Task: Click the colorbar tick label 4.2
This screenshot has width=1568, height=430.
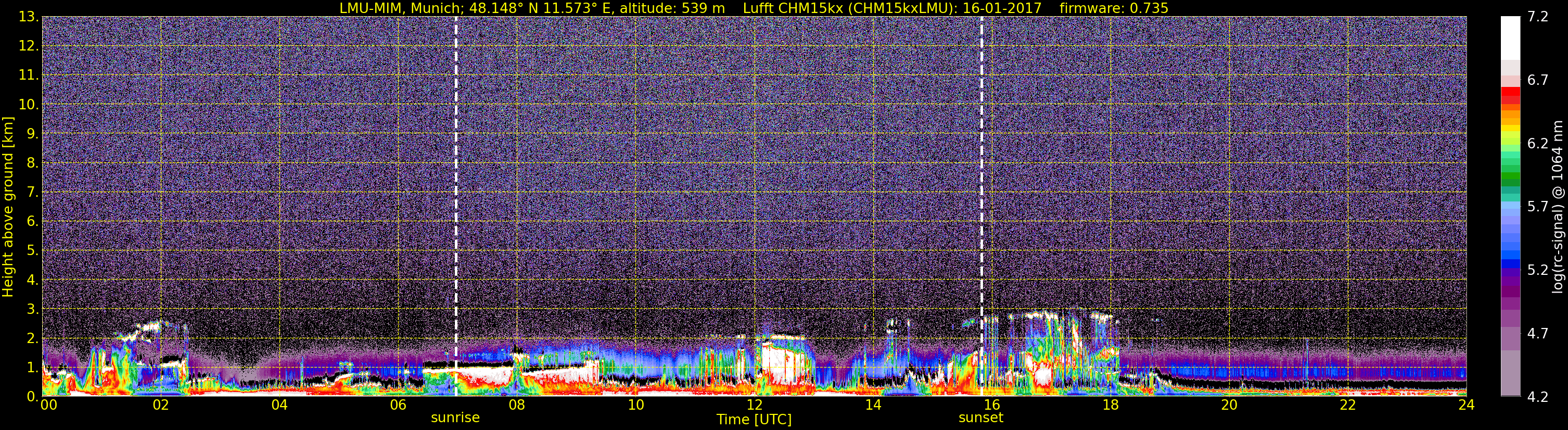Action: click(x=1538, y=397)
